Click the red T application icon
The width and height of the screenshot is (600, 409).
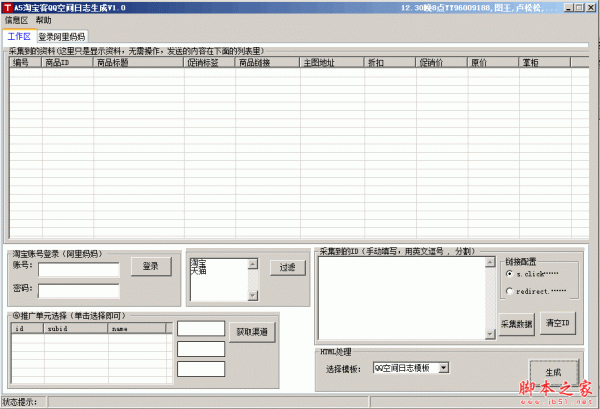click(7, 8)
